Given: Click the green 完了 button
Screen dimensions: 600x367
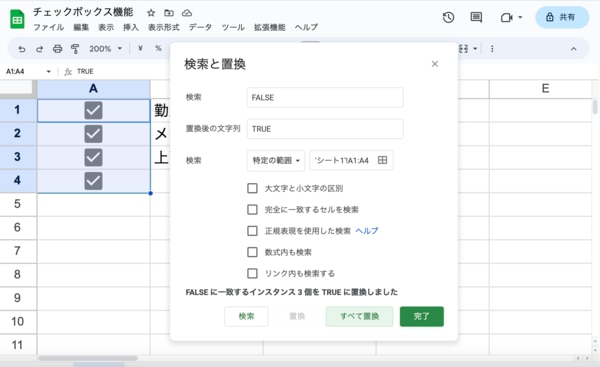Looking at the screenshot, I should click(422, 316).
